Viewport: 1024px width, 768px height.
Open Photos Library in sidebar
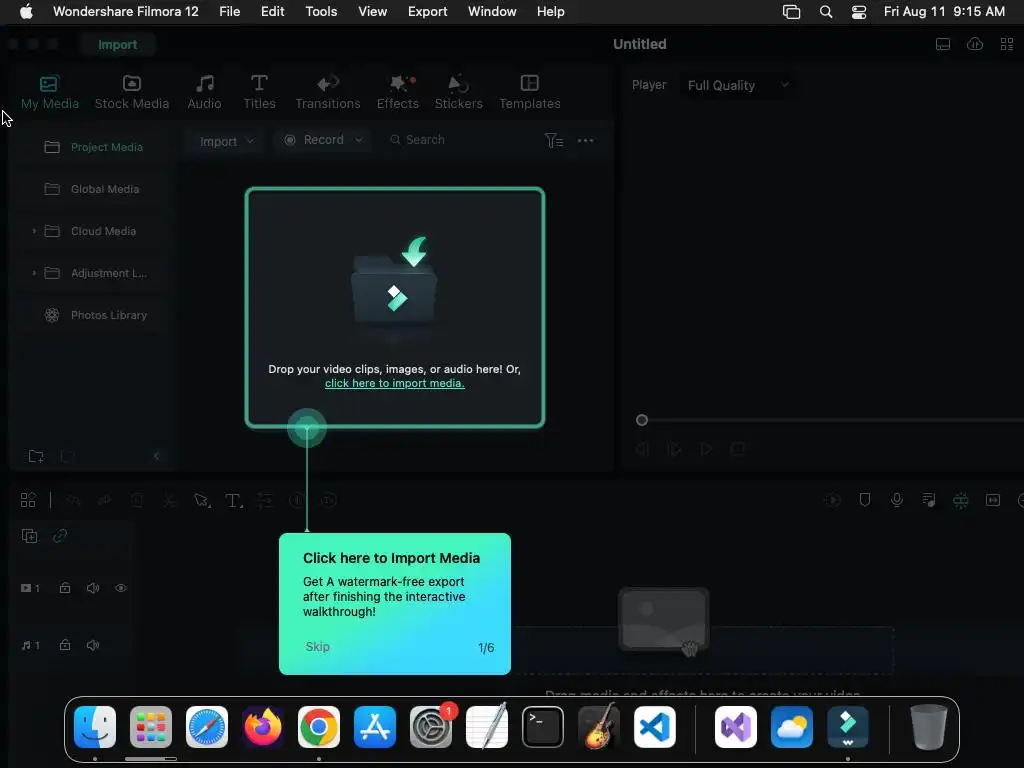click(93, 315)
